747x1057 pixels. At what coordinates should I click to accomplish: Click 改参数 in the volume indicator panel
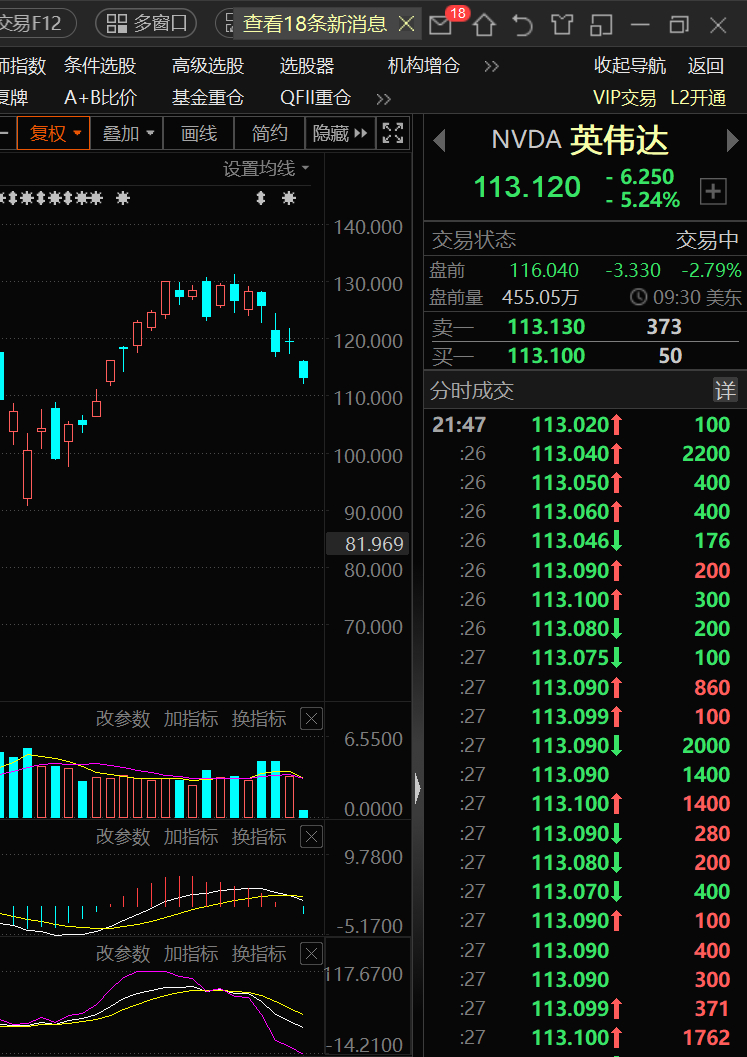pyautogui.click(x=123, y=719)
